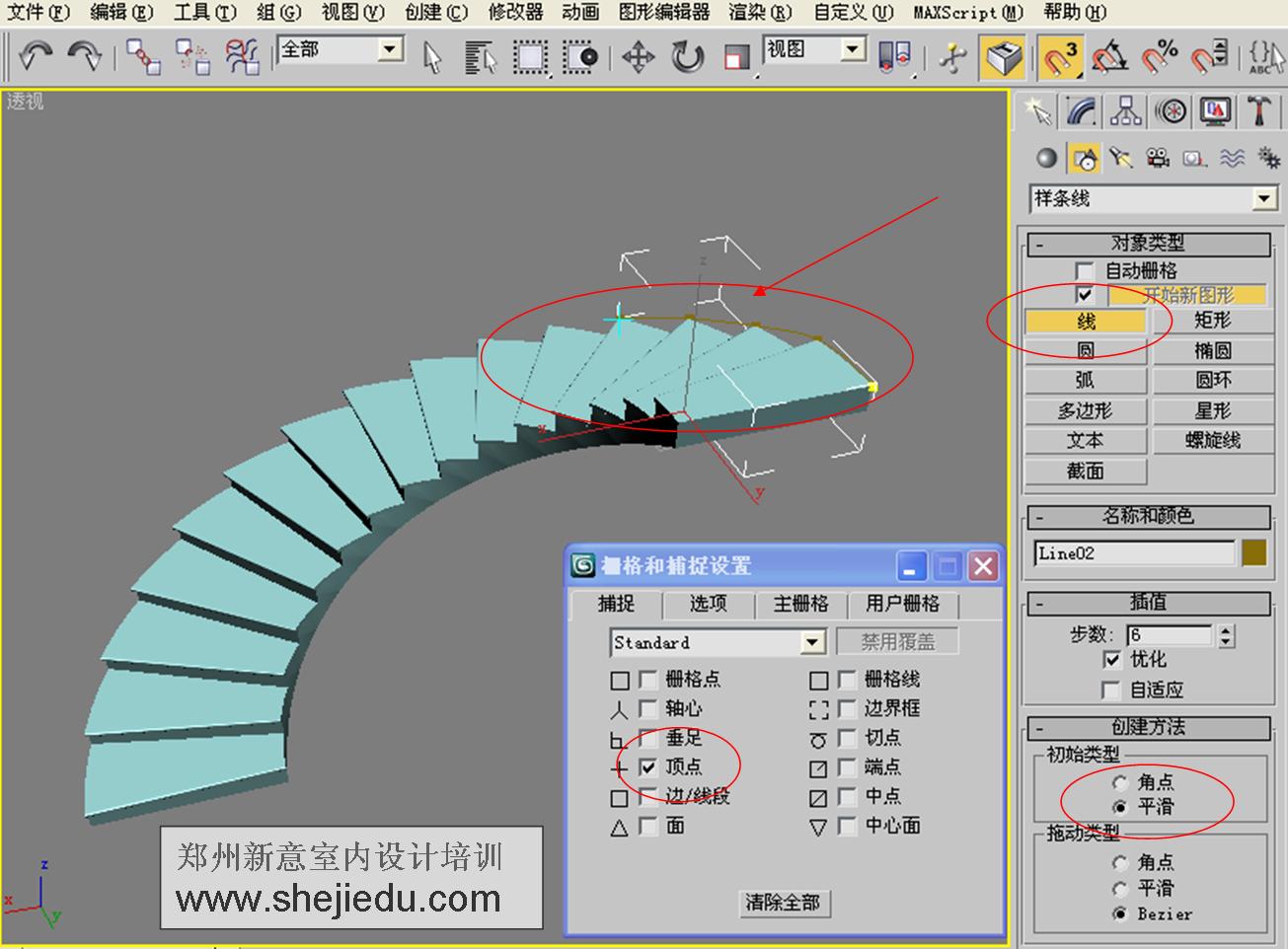The image size is (1288, 949).
Task: Click the 清除全部 button
Action: pyautogui.click(x=785, y=903)
